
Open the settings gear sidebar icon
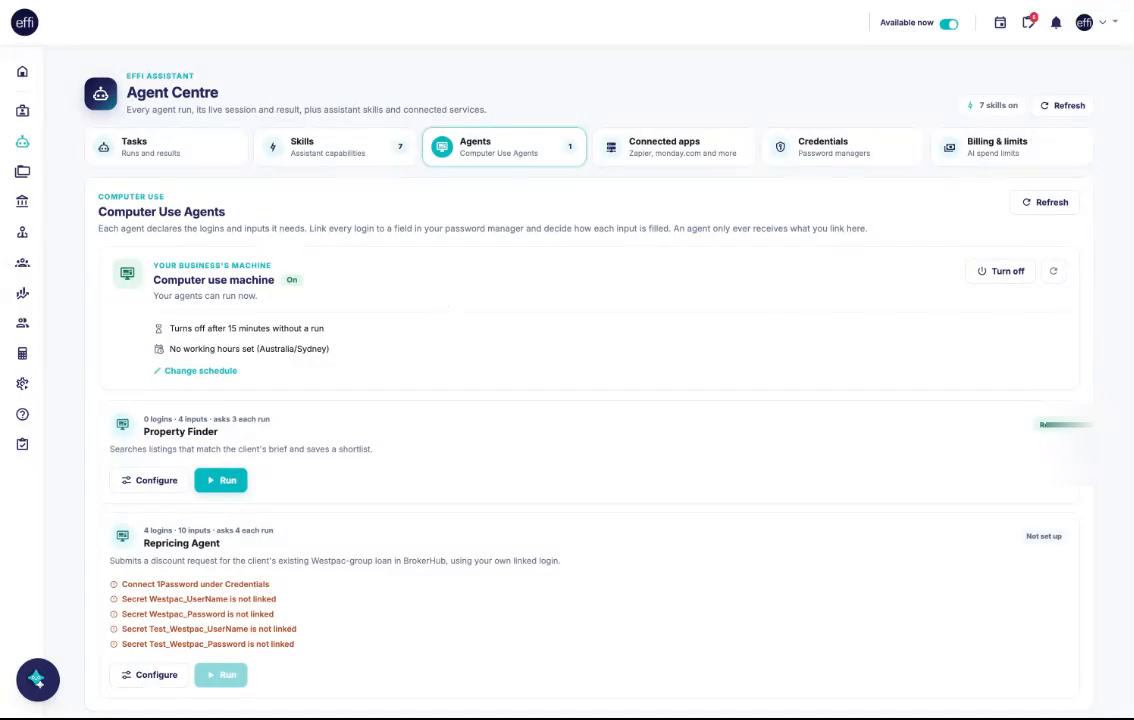coord(22,384)
